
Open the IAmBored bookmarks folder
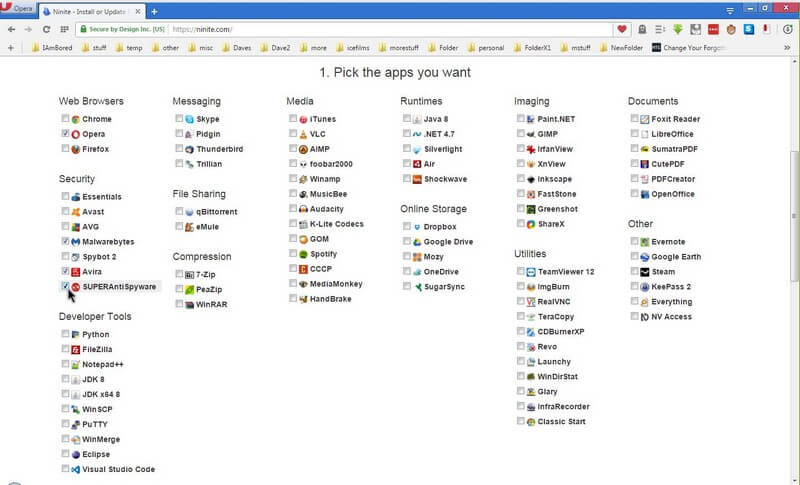click(52, 48)
